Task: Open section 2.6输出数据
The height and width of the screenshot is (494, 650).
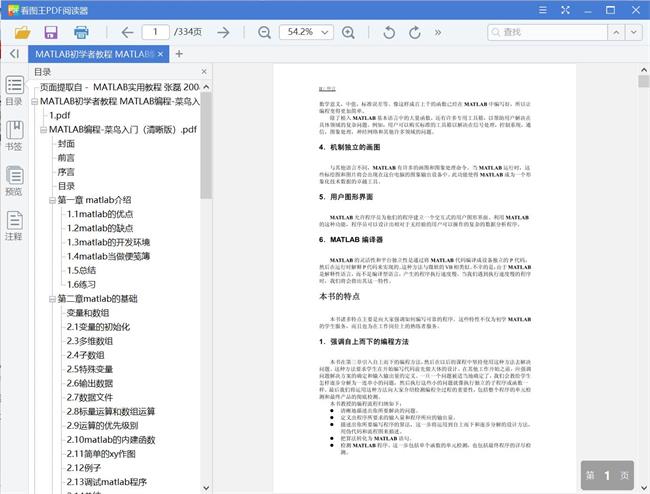Action: tap(90, 383)
